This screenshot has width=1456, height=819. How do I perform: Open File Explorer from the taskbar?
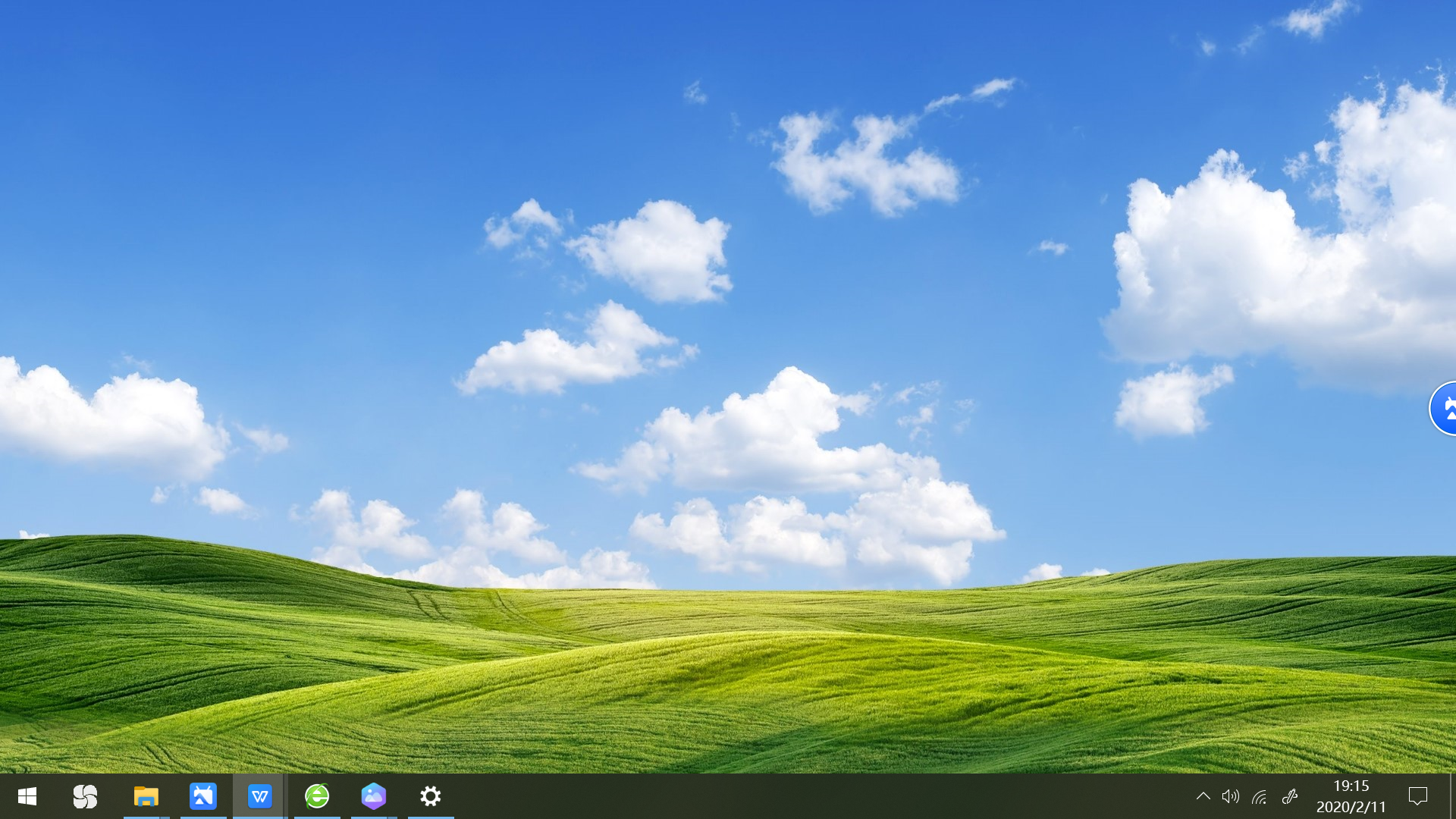(x=146, y=796)
